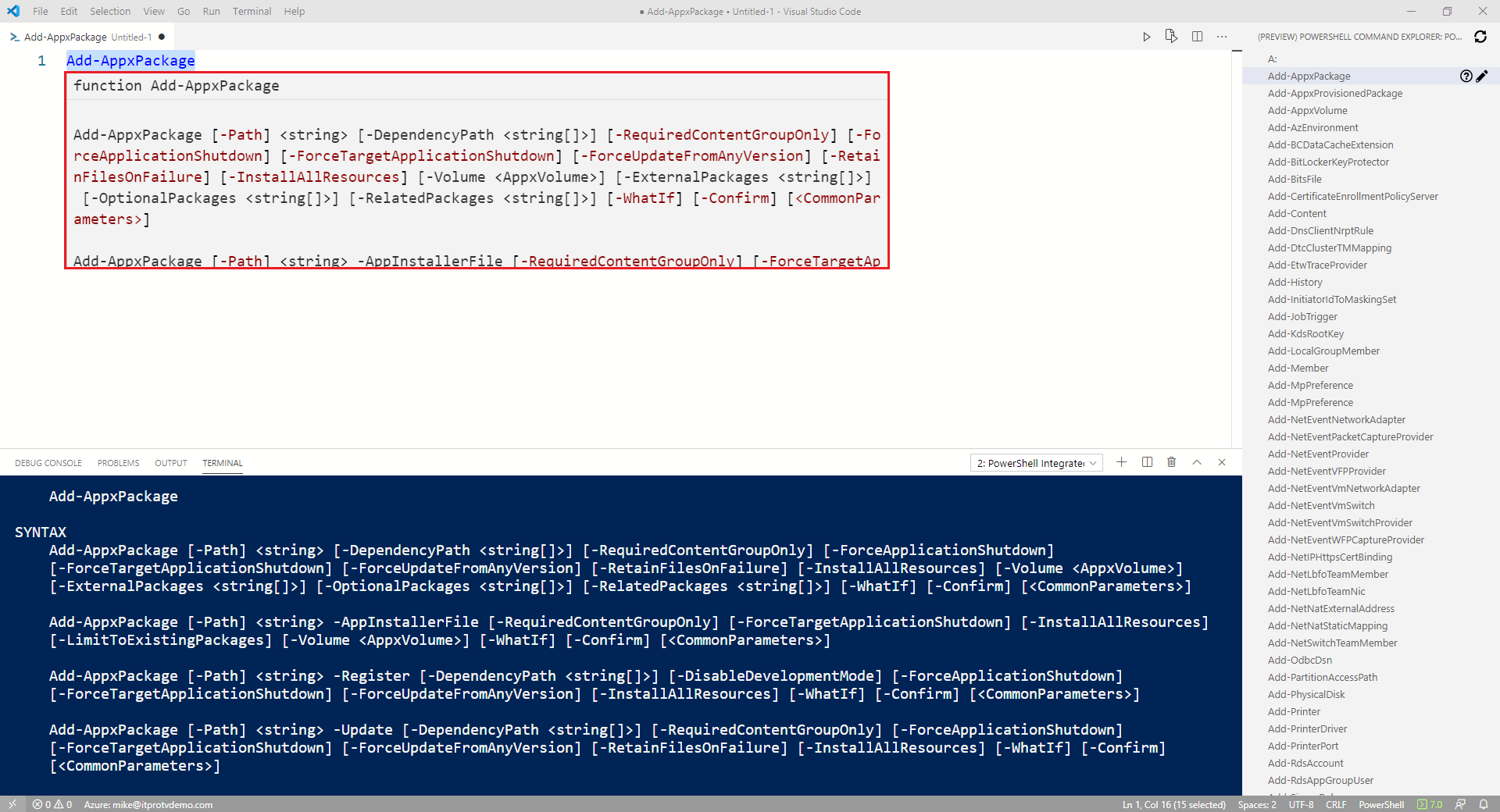Screen dimensions: 1500x812
Task: Open the View menu
Action: coord(154,11)
